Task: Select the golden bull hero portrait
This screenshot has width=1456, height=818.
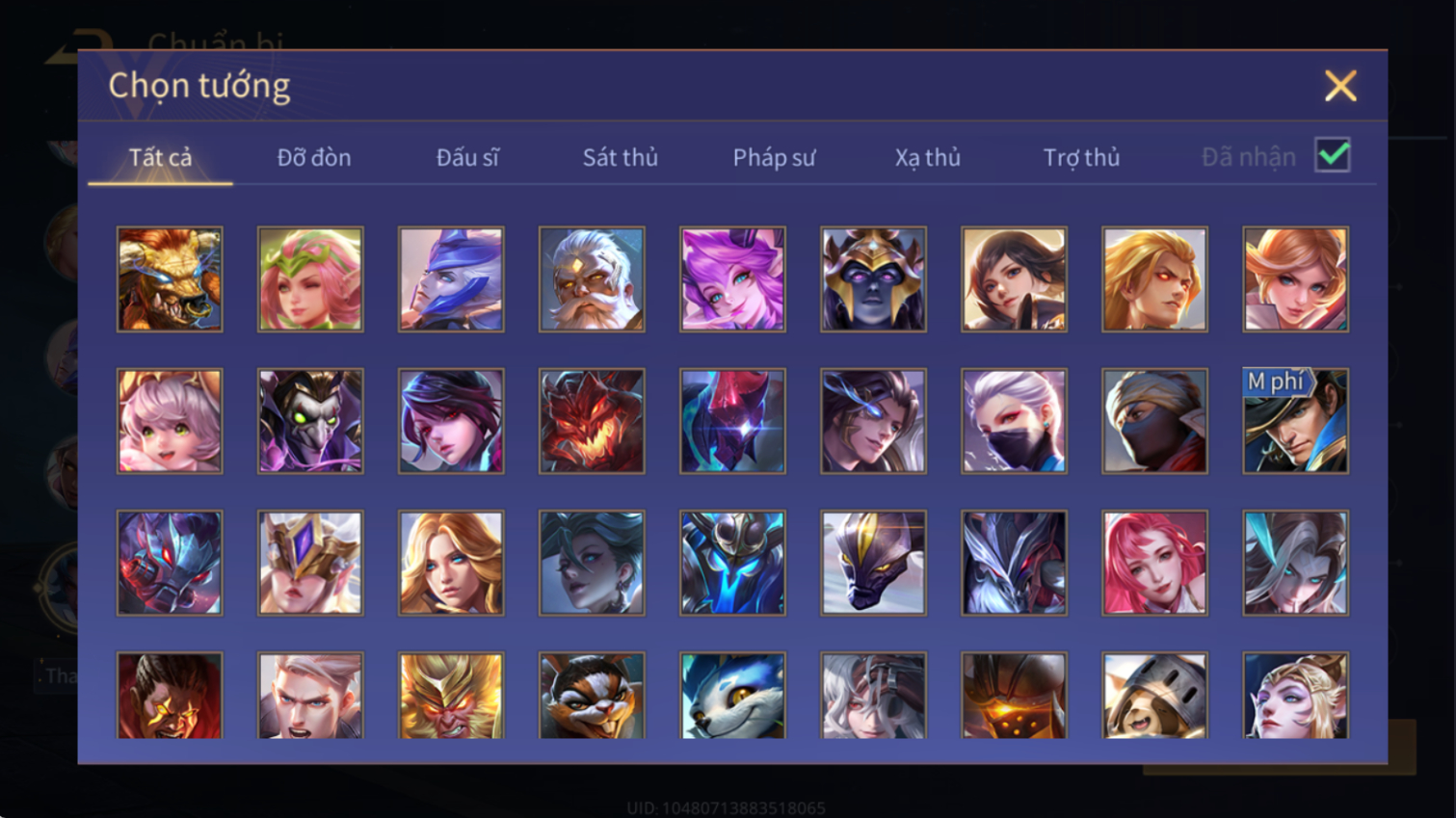Action: pos(170,279)
